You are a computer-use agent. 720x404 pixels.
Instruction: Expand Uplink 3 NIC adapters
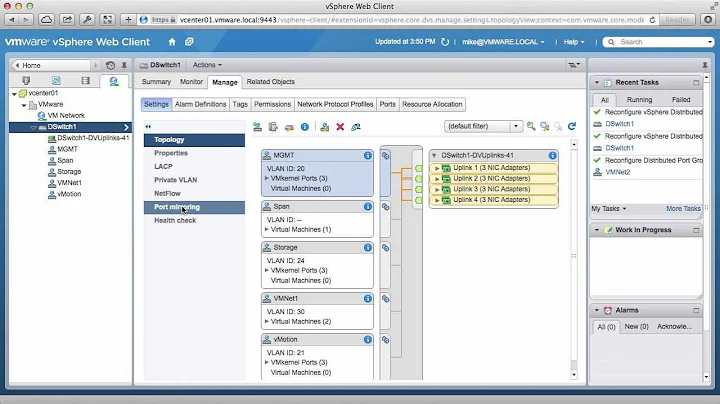click(437, 189)
